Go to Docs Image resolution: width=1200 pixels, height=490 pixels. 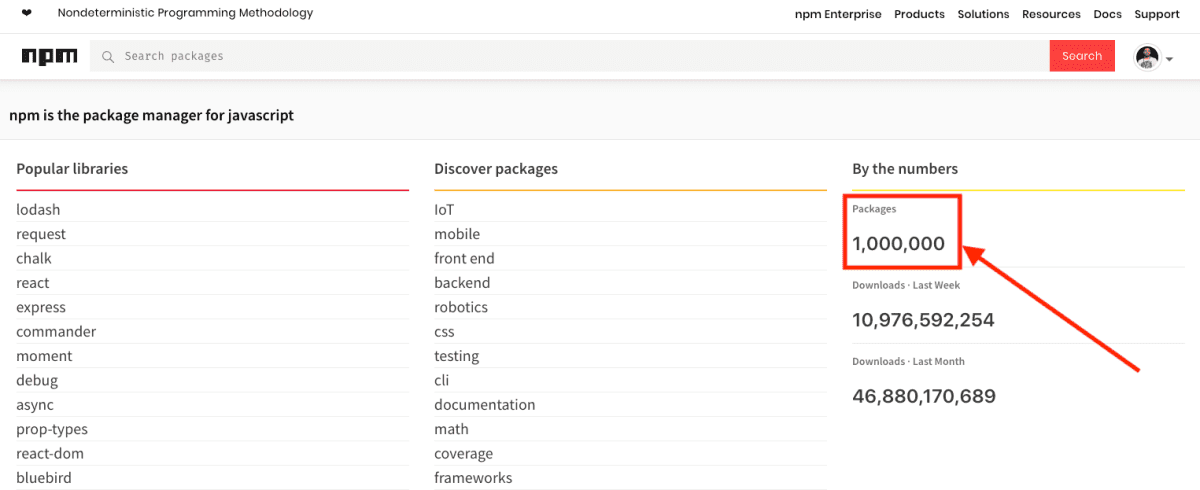(1107, 14)
